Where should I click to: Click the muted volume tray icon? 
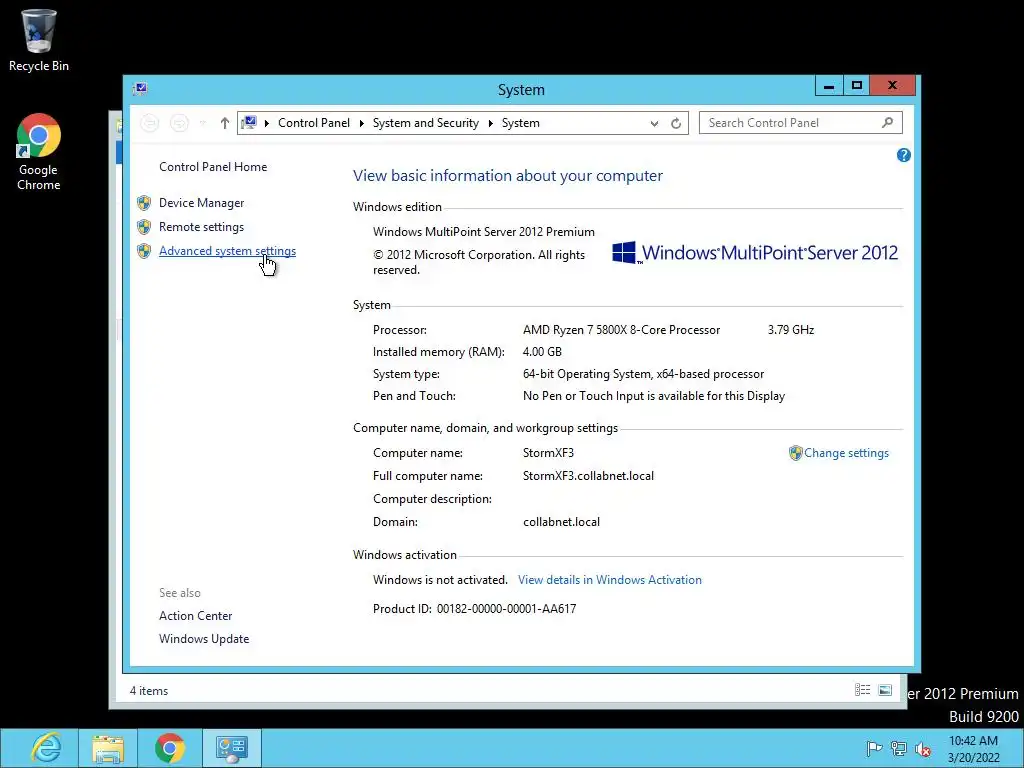[x=923, y=749]
